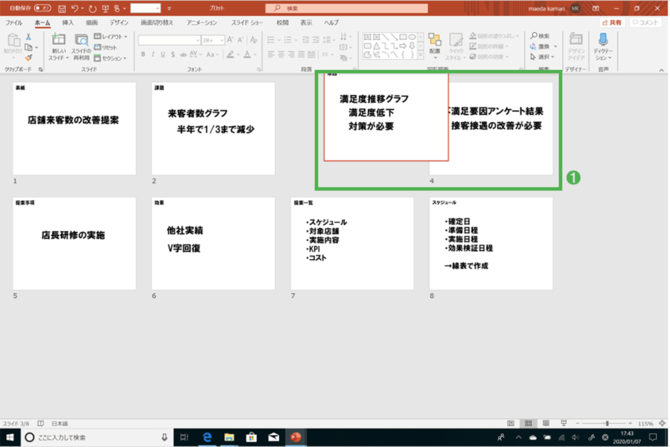670x447 pixels.
Task: Click the ribbon display options icon
Action: point(596,9)
